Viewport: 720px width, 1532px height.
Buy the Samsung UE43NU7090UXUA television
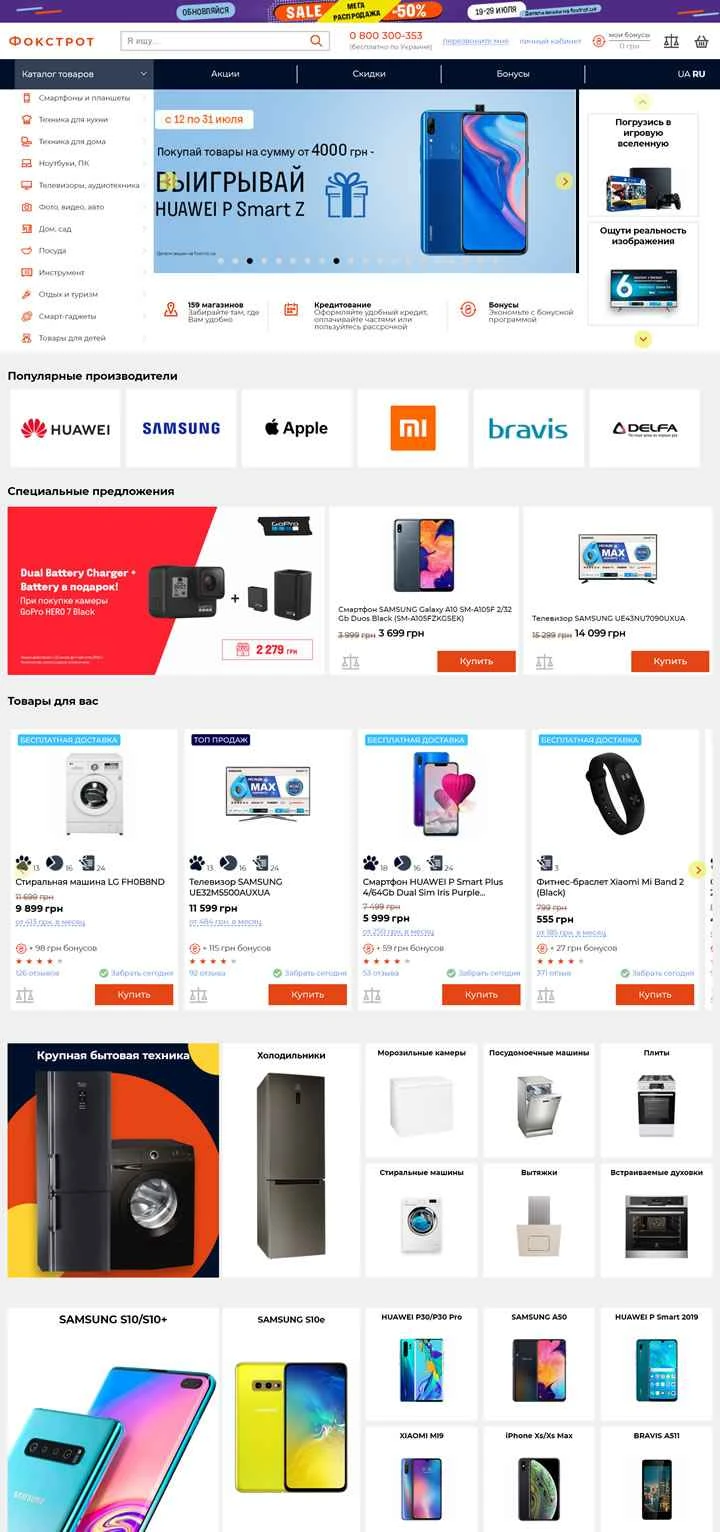[x=670, y=661]
